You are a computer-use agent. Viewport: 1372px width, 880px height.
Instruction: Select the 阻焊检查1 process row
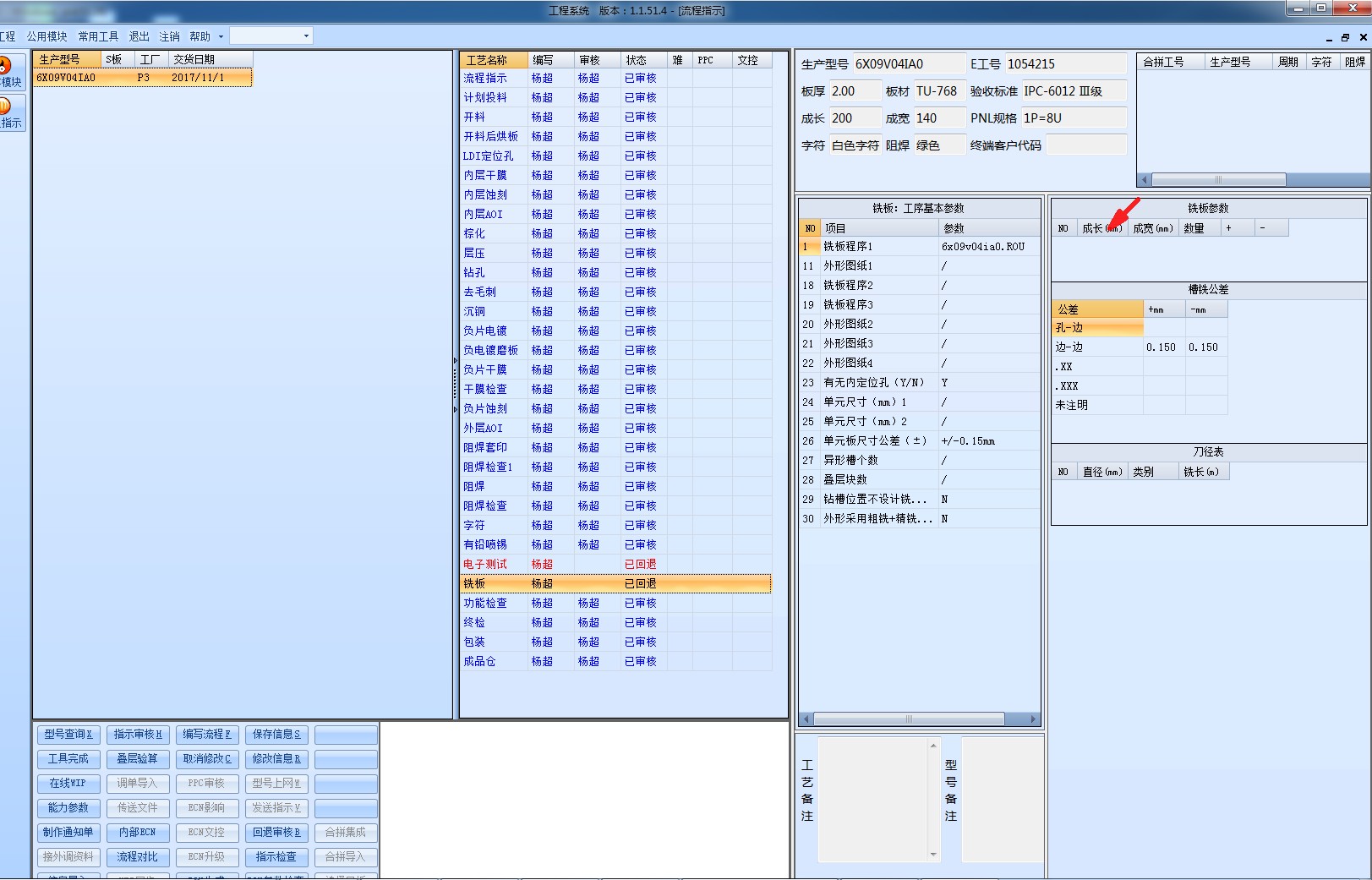click(x=615, y=467)
